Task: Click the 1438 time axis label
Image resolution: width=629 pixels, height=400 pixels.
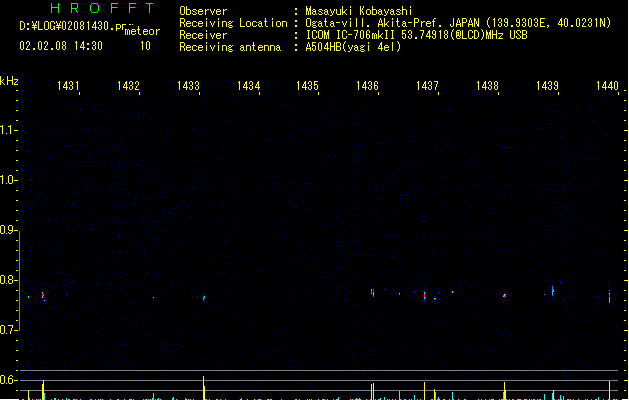Action: click(487, 86)
